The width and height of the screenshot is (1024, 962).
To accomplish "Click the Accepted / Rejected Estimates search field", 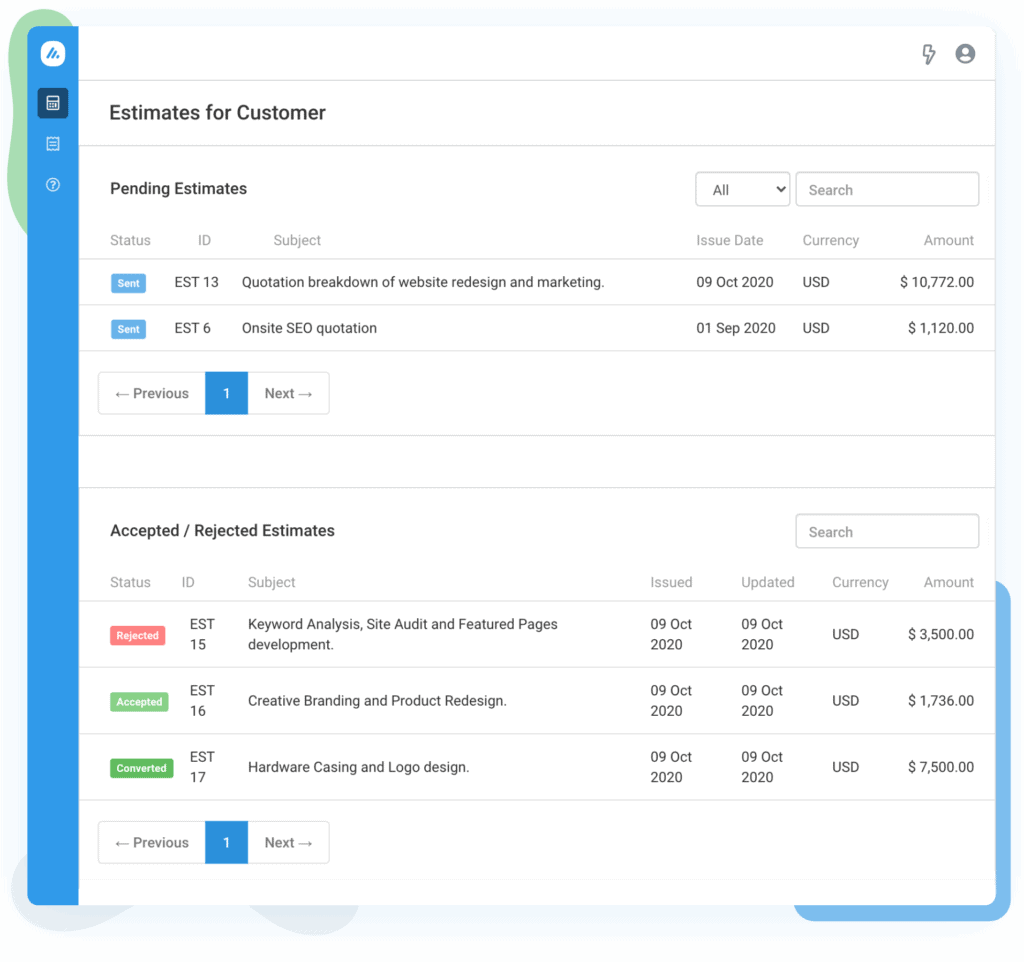I will [887, 532].
